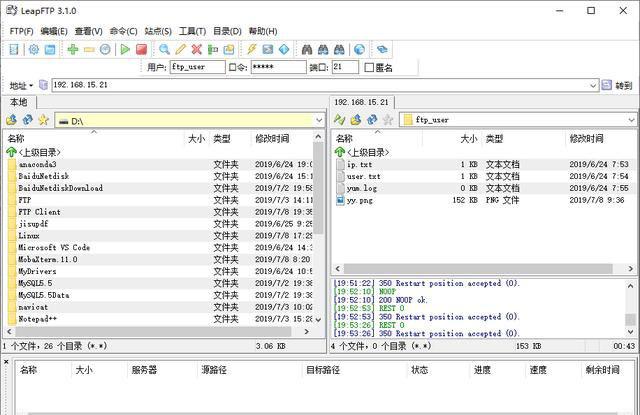Expand the address history dropdown arrow

click(x=593, y=85)
